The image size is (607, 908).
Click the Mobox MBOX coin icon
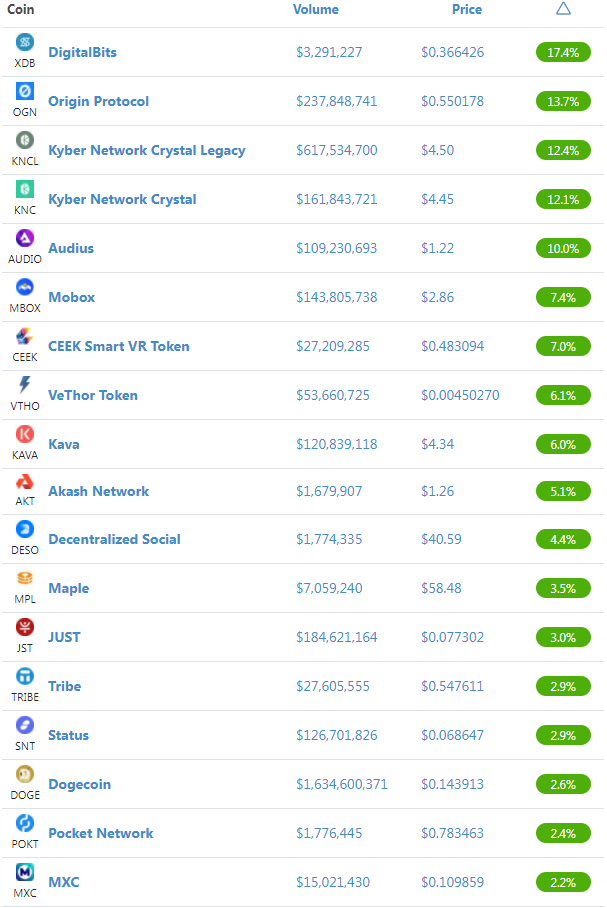(x=24, y=287)
